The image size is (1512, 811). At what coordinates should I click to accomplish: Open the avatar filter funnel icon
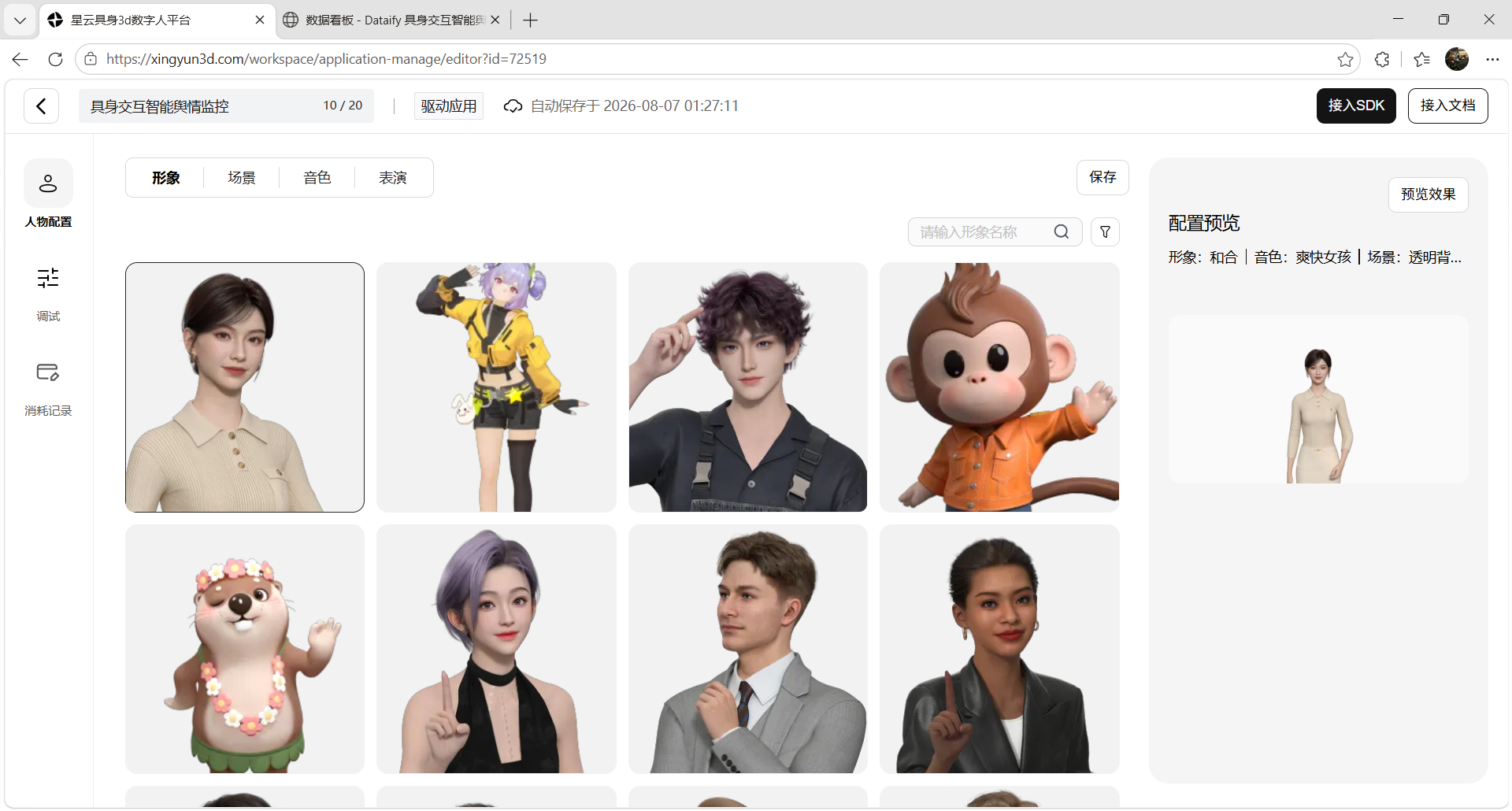pos(1106,231)
